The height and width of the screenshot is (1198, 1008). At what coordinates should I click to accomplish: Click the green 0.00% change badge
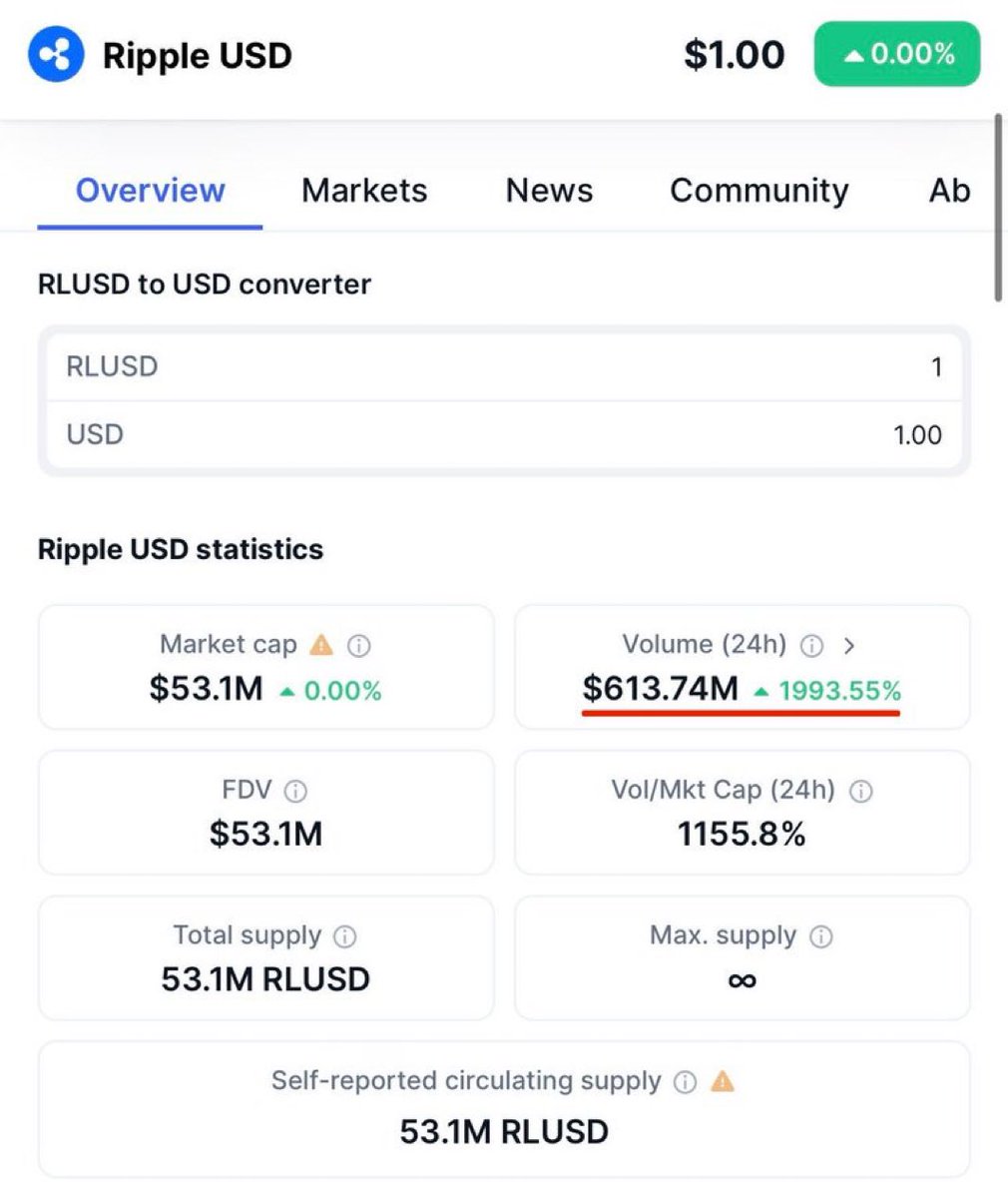895,54
